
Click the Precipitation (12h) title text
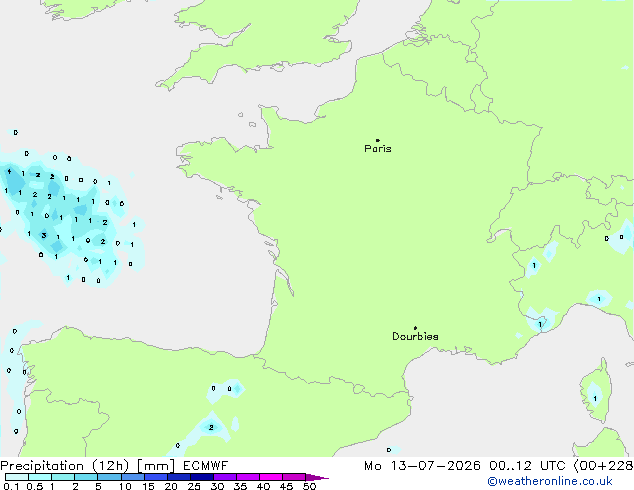point(65,466)
